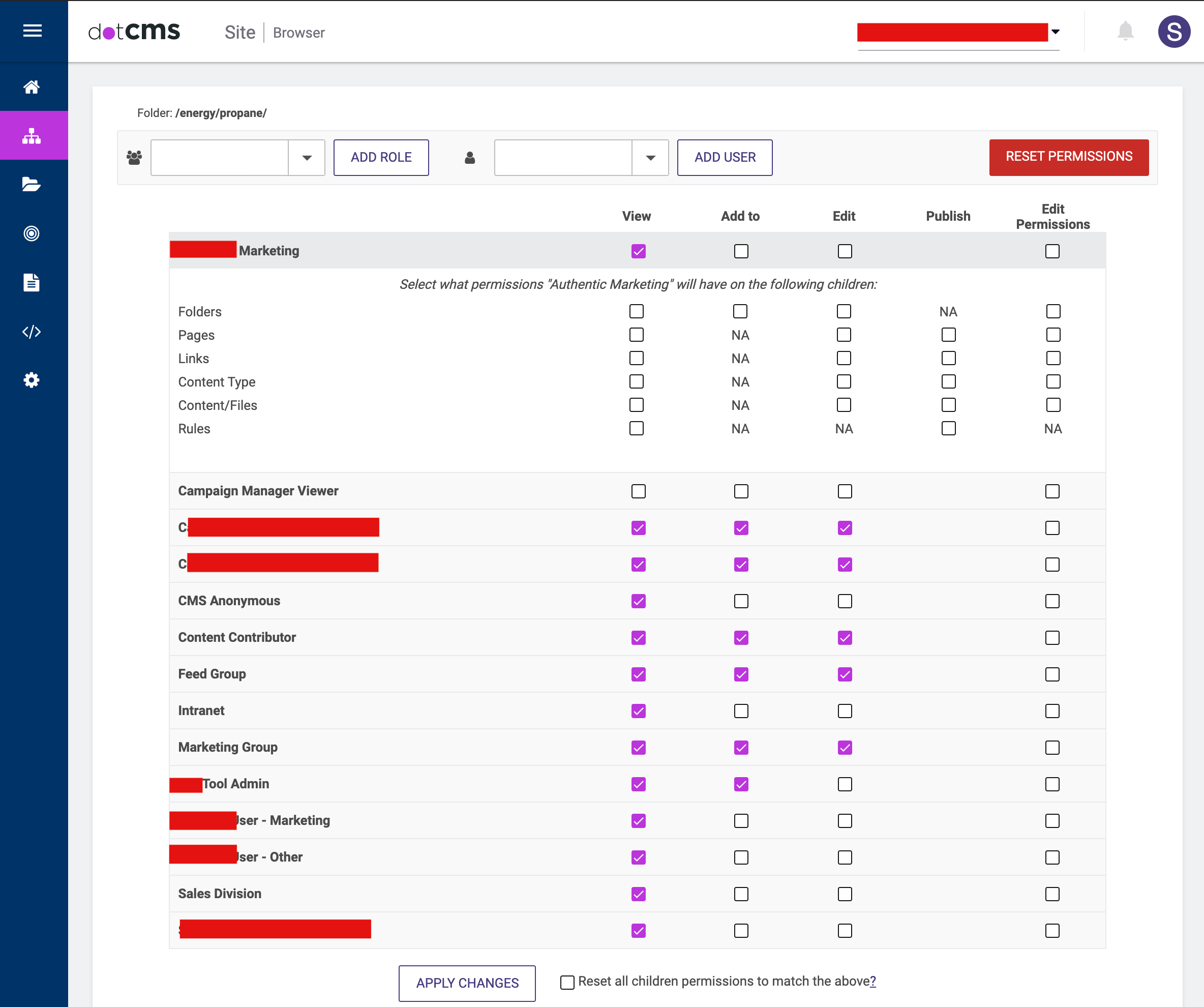Click the Browser breadcrumb

tap(298, 33)
